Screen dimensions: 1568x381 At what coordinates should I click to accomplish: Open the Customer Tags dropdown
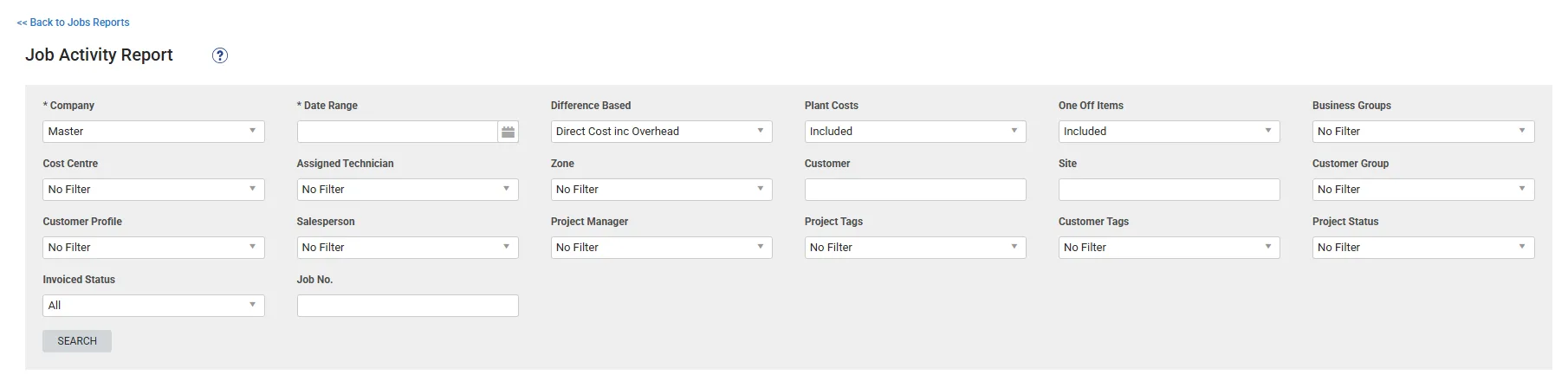pyautogui.click(x=1169, y=248)
